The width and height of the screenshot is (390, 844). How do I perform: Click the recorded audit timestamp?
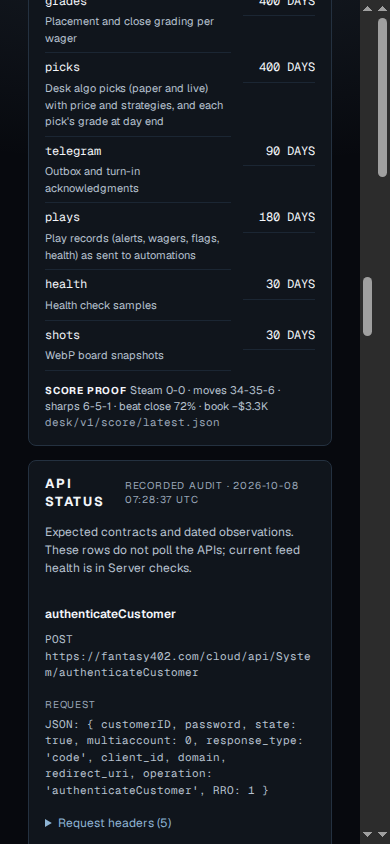(212, 493)
